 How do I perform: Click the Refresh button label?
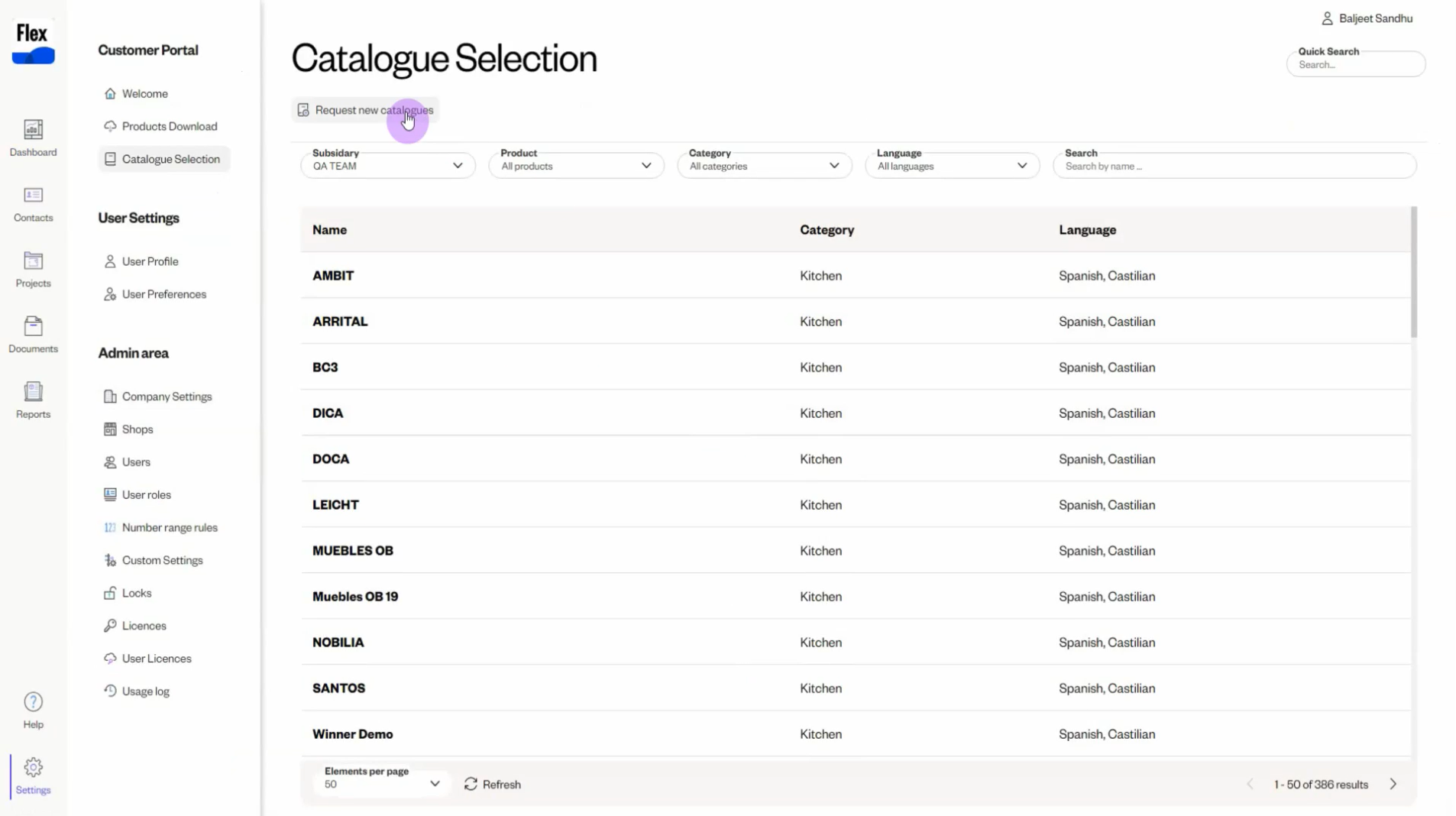pyautogui.click(x=502, y=785)
